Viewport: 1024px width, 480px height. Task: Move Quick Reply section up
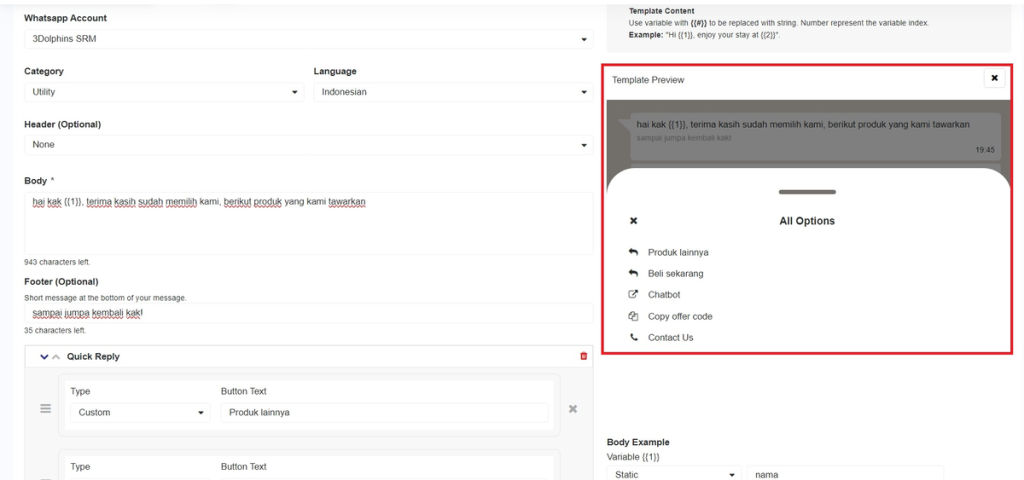click(56, 356)
